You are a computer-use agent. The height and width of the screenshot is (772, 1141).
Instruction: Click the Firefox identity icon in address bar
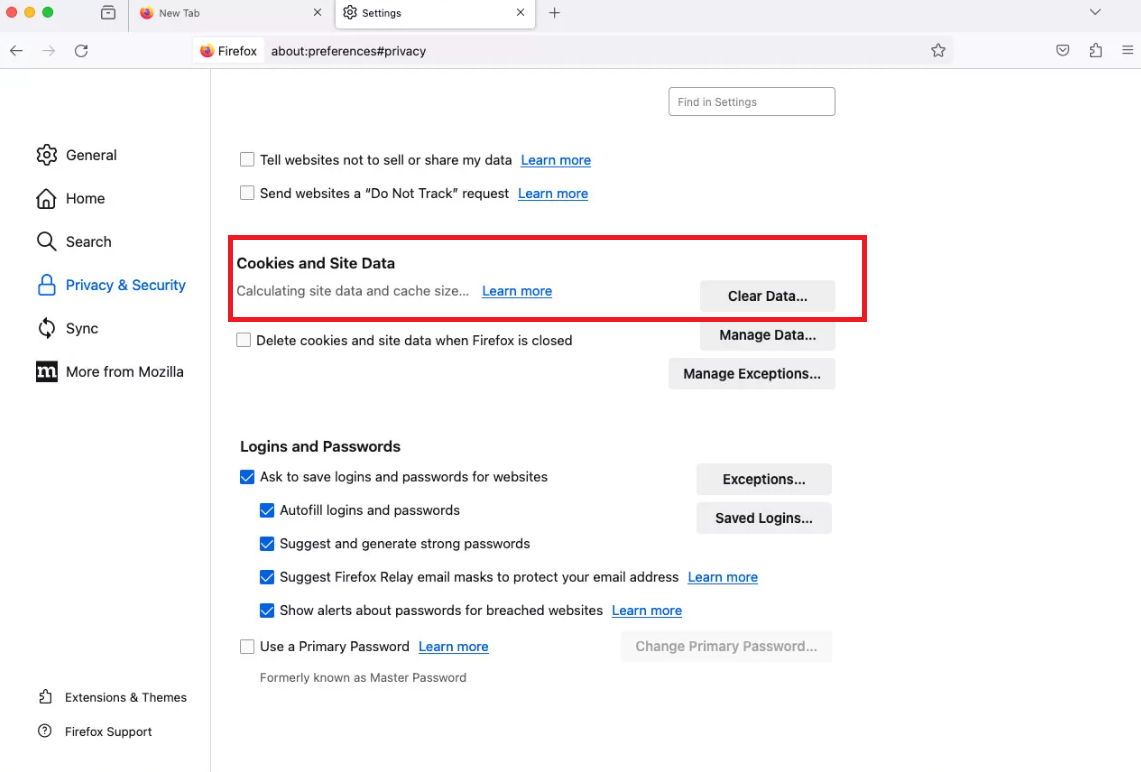(x=228, y=51)
